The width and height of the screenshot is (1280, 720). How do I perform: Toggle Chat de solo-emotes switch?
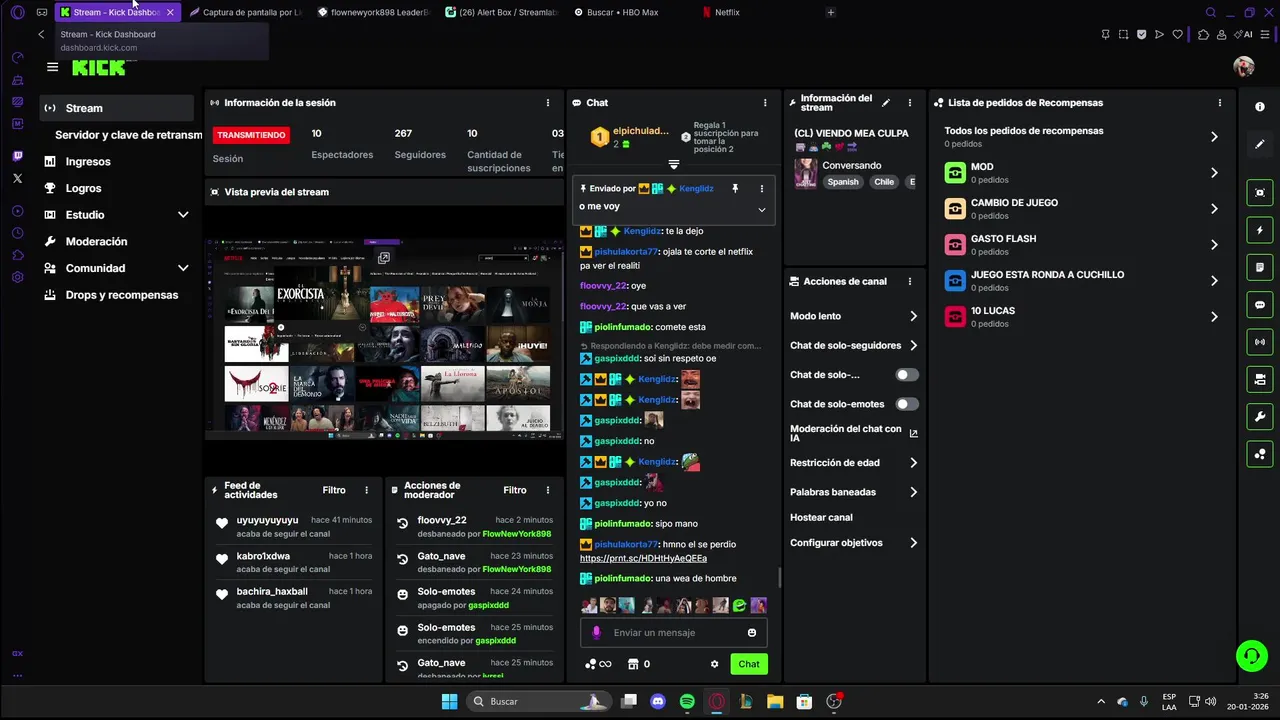tap(907, 404)
